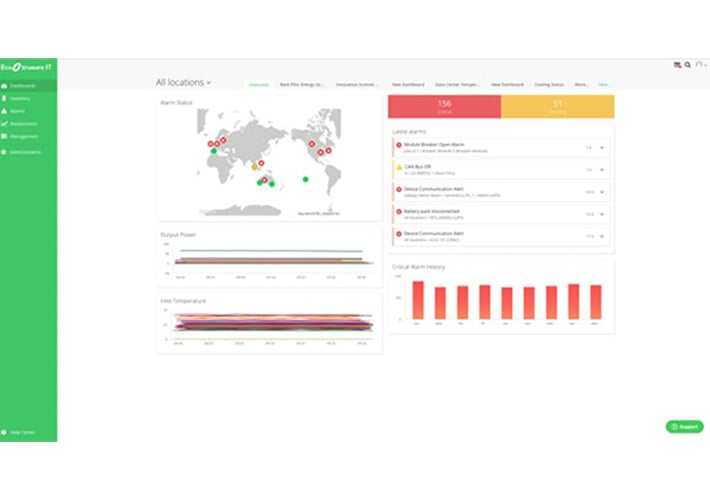The height and width of the screenshot is (500, 710).
Task: Select the CAN Bus Off alarm title
Action: 417,167
